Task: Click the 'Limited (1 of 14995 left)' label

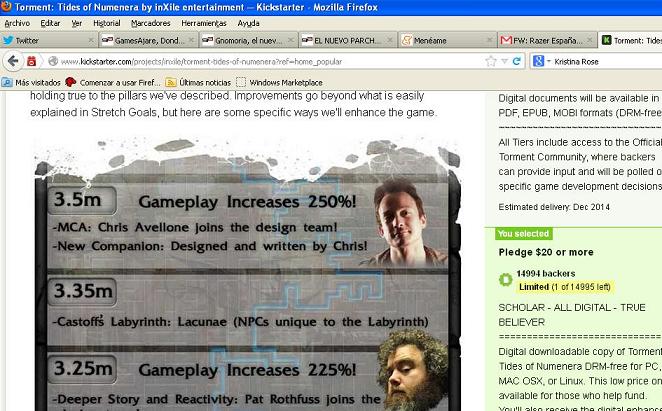Action: pyautogui.click(x=565, y=287)
